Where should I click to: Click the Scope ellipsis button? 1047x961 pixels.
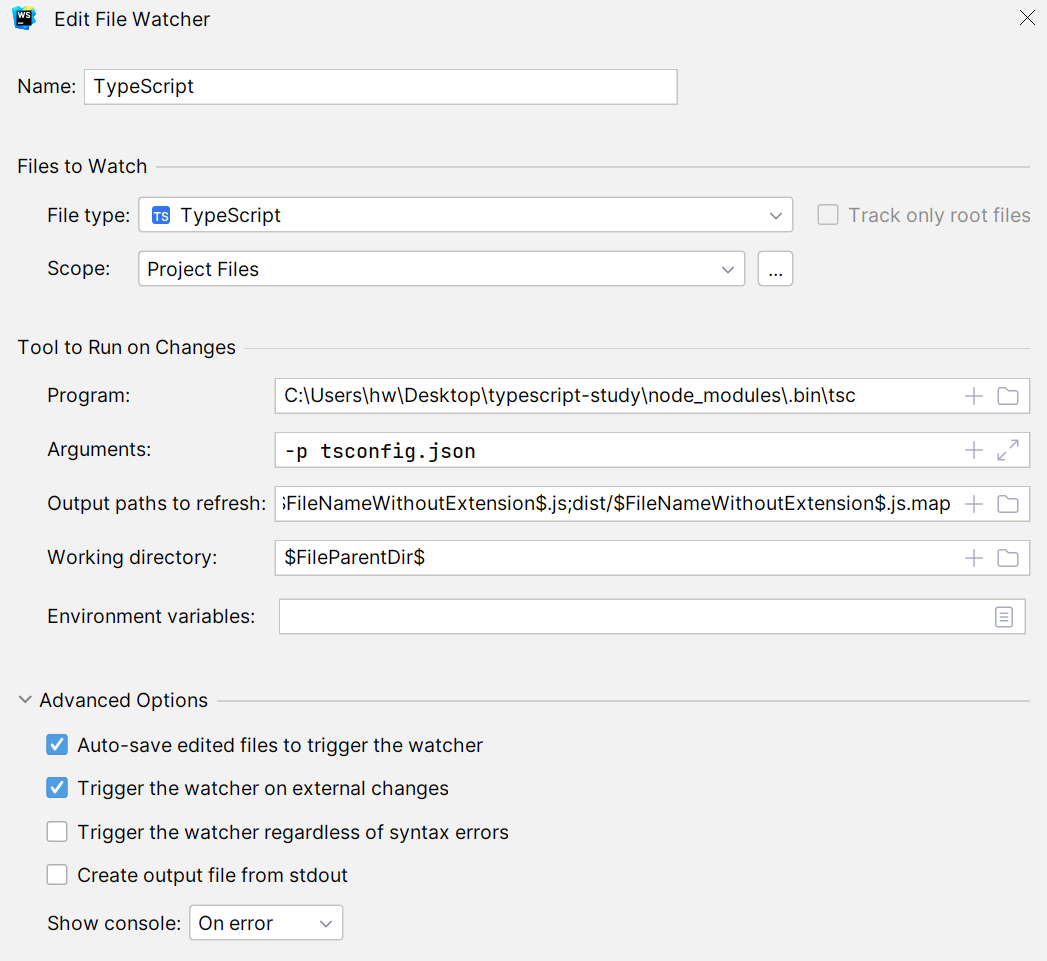(775, 268)
